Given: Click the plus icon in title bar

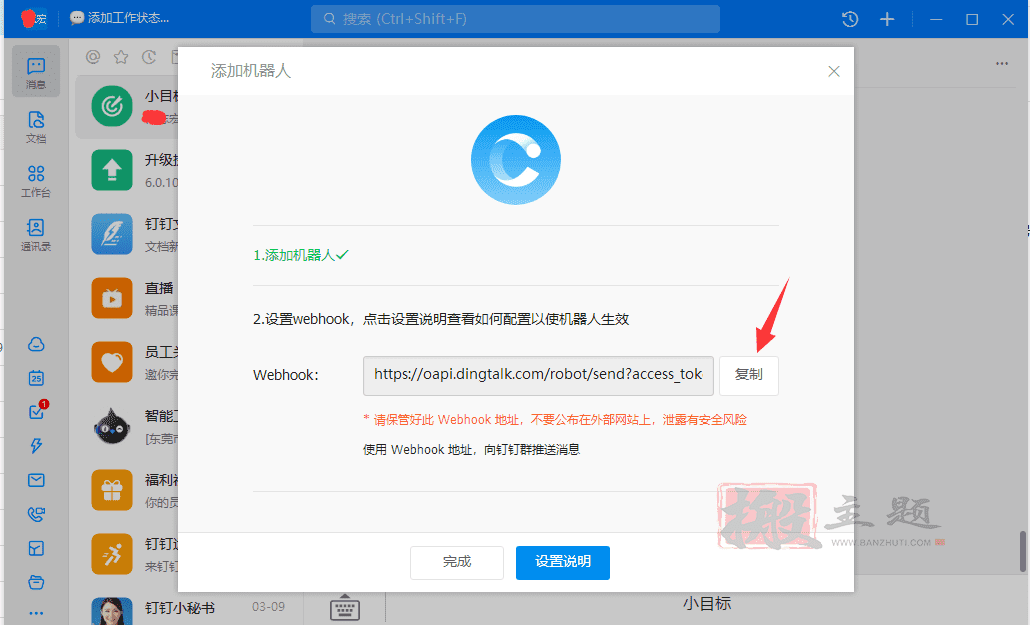Looking at the screenshot, I should coord(887,19).
